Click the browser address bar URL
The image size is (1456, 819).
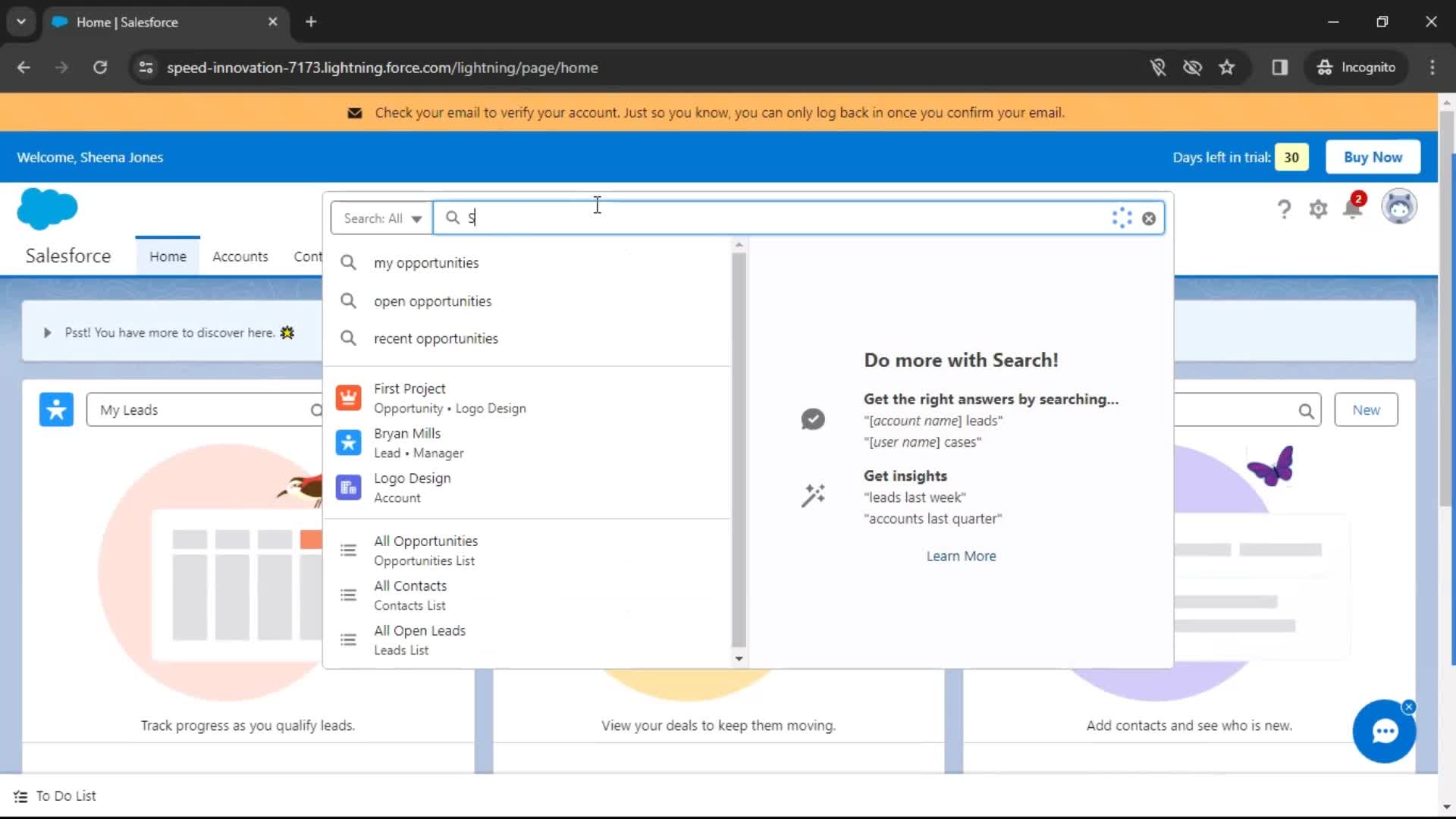[x=382, y=67]
